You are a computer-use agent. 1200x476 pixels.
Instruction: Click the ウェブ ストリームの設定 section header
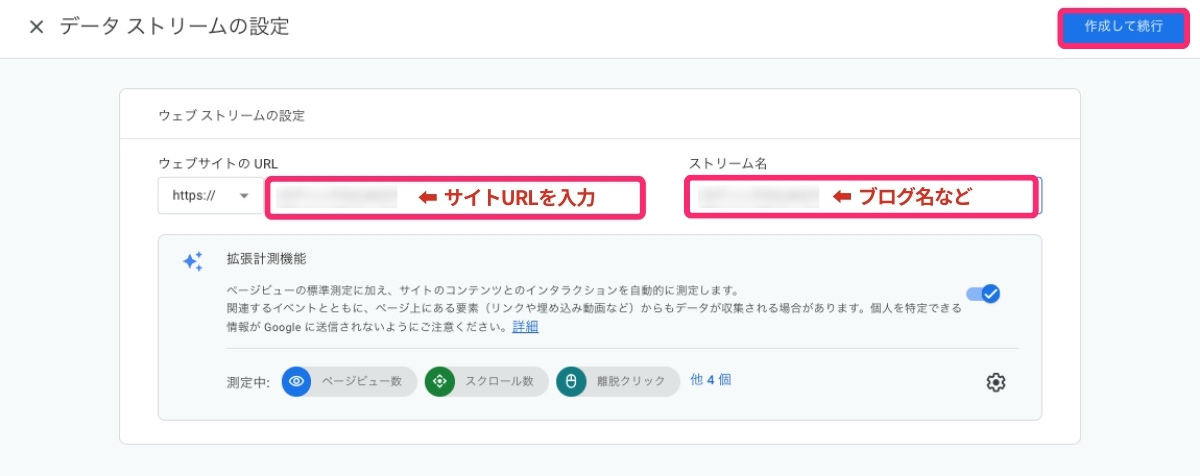click(x=231, y=115)
